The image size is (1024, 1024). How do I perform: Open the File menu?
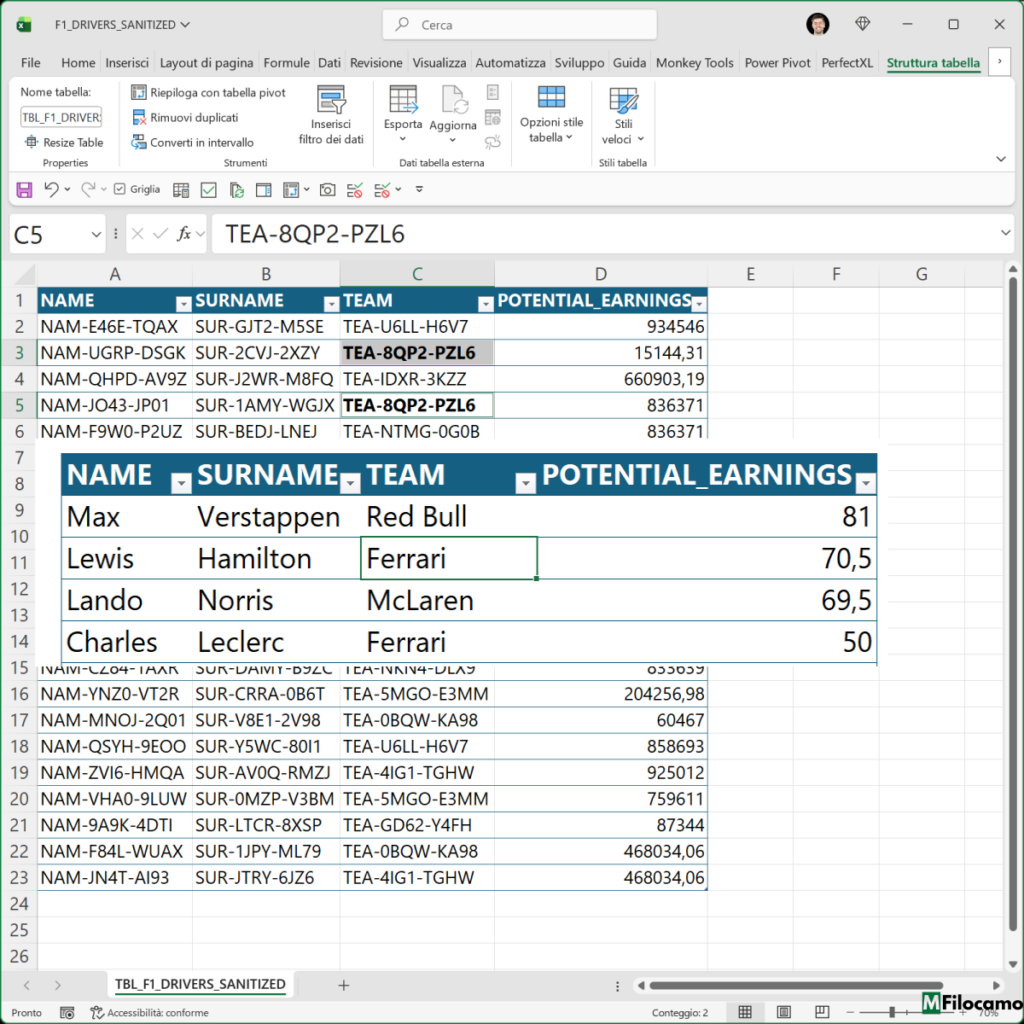click(30, 63)
